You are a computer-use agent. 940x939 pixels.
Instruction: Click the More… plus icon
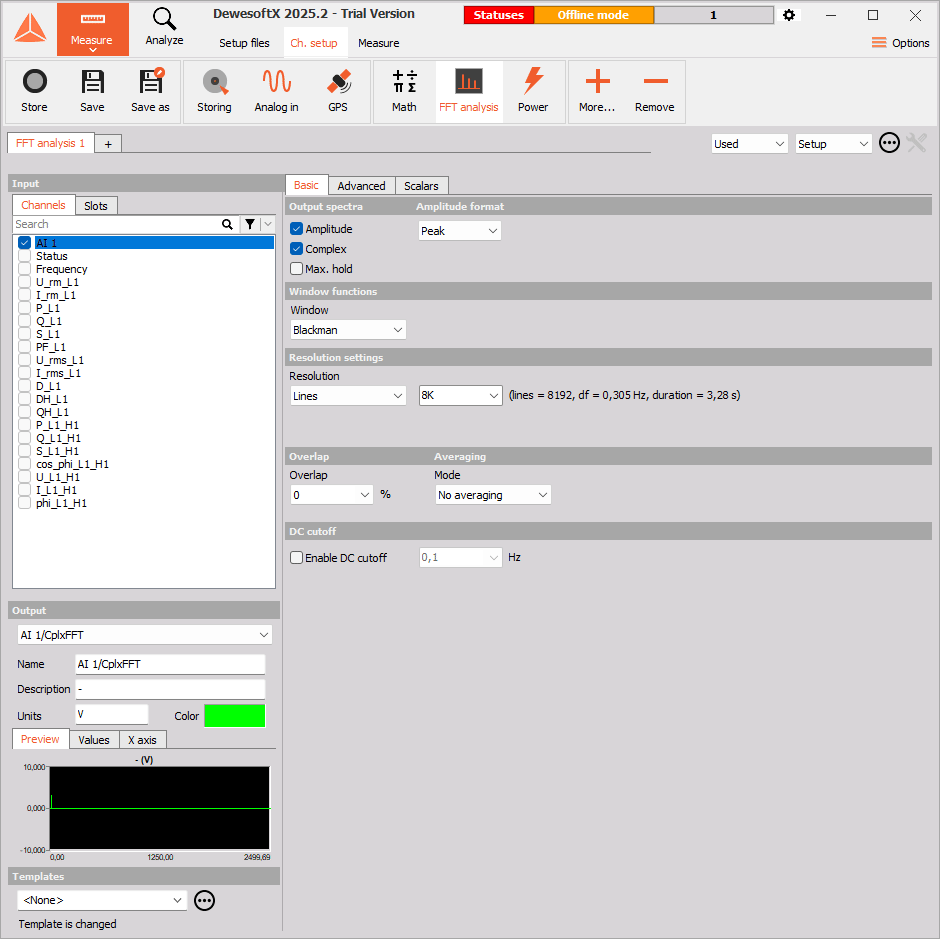(597, 81)
